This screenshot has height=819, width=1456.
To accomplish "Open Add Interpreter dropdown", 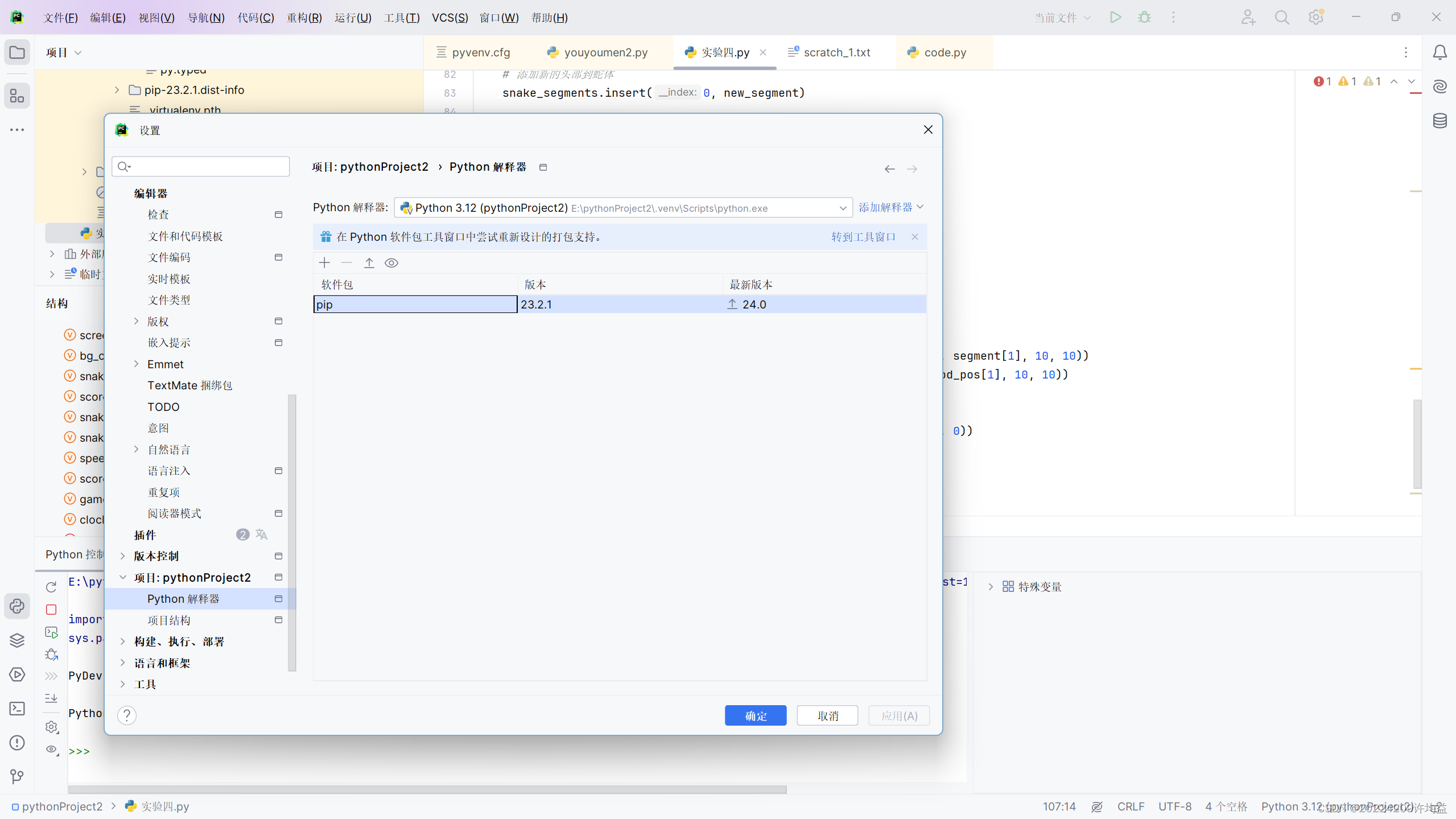I will pos(891,207).
